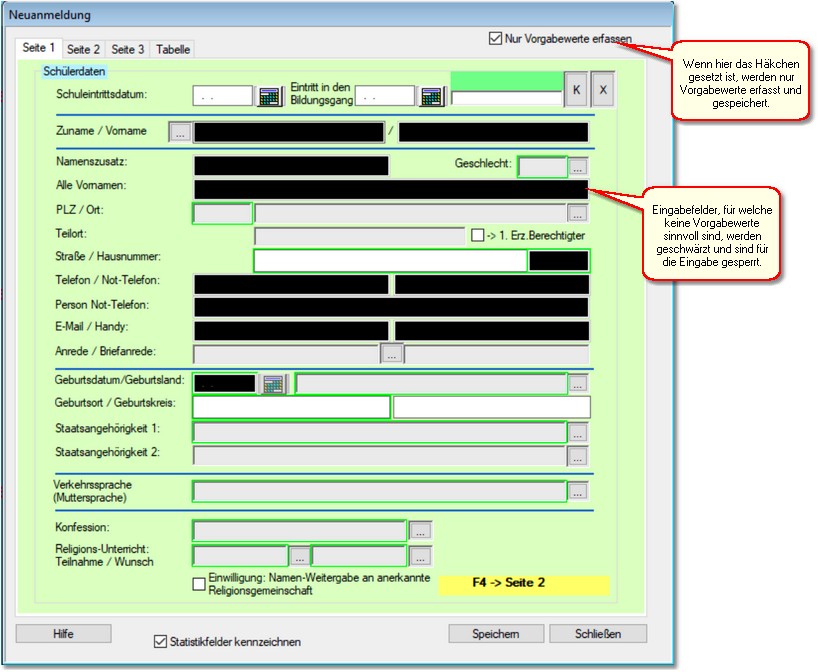Click the K button next to green field

tap(576, 90)
